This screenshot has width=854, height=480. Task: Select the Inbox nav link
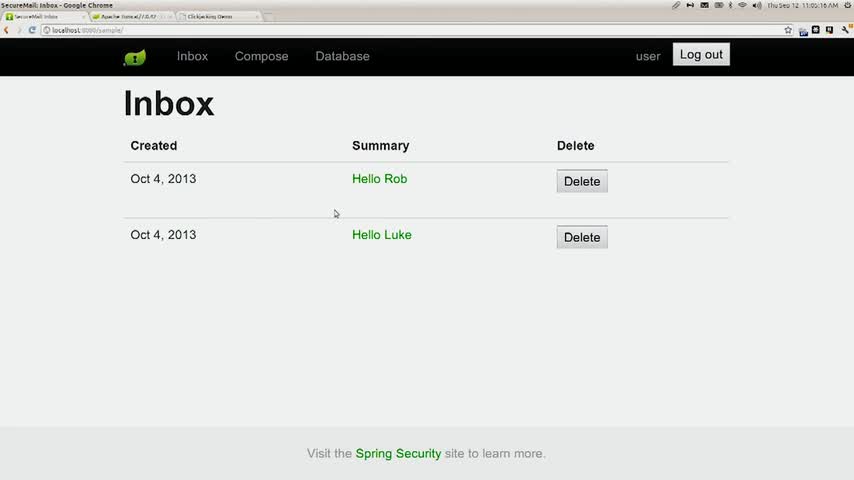pos(192,56)
